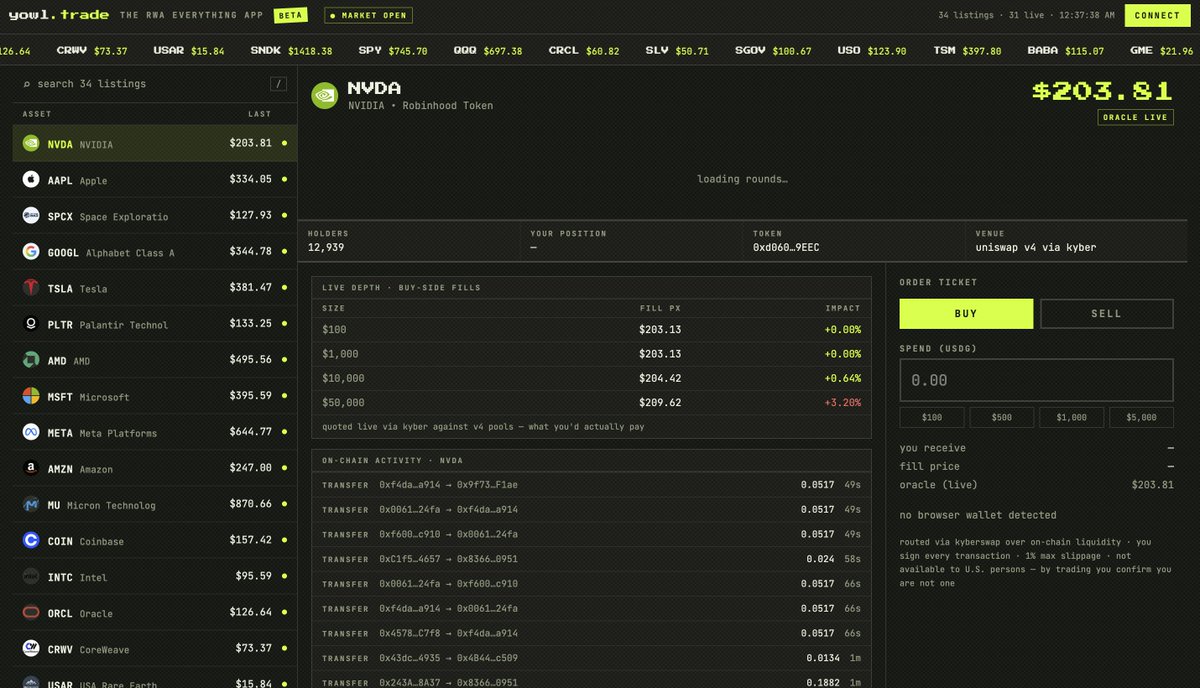Click the $50,000 depth row size

click(343, 402)
